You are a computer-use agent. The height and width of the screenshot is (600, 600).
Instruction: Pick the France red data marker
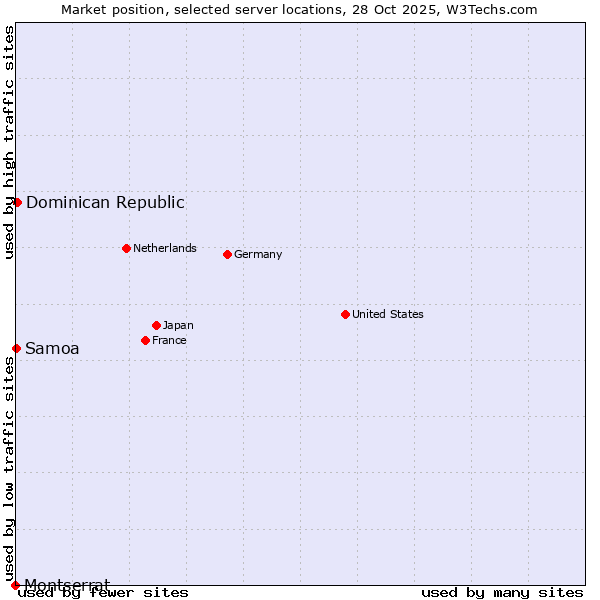(x=146, y=340)
